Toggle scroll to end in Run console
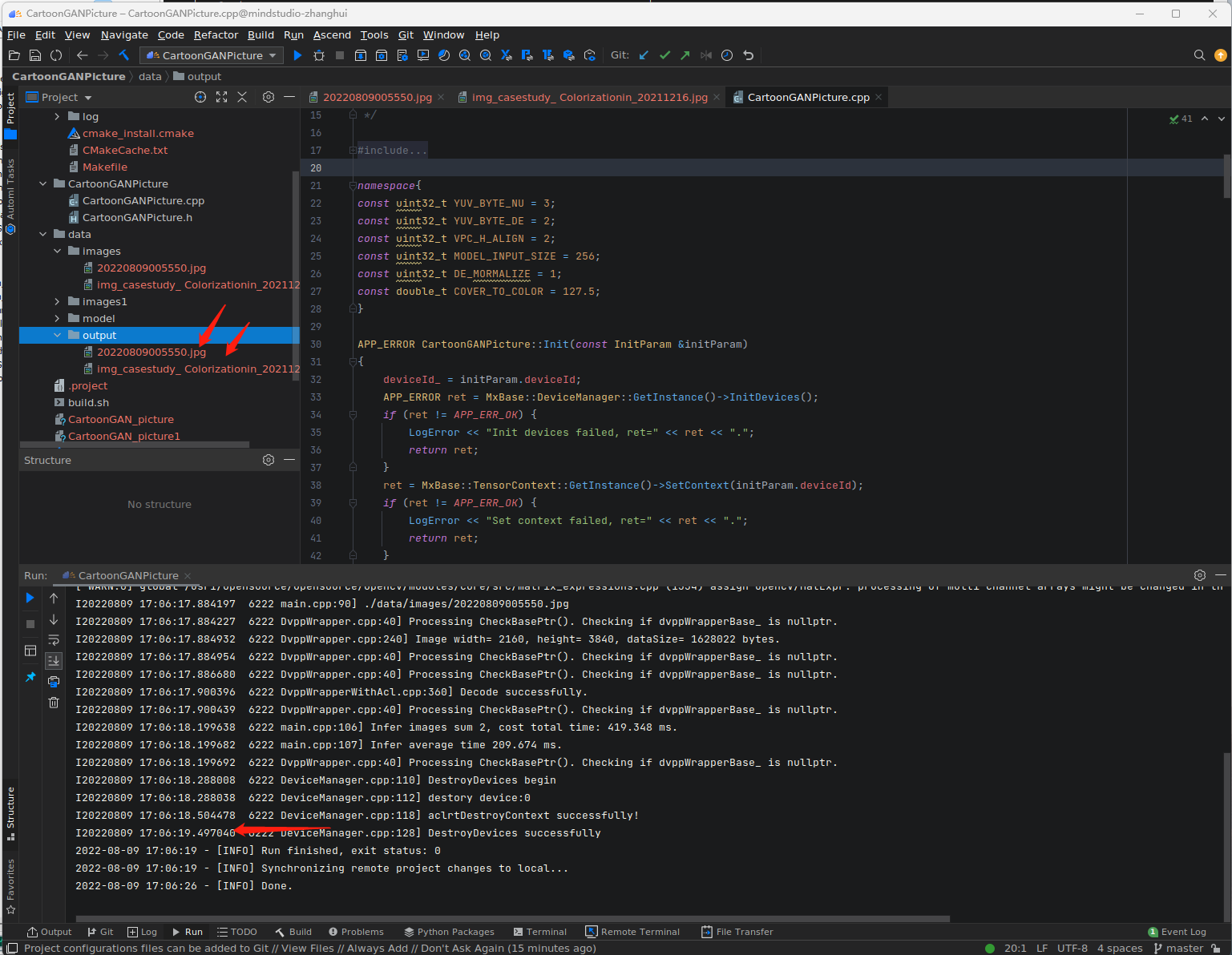1232x955 pixels. coord(54,660)
